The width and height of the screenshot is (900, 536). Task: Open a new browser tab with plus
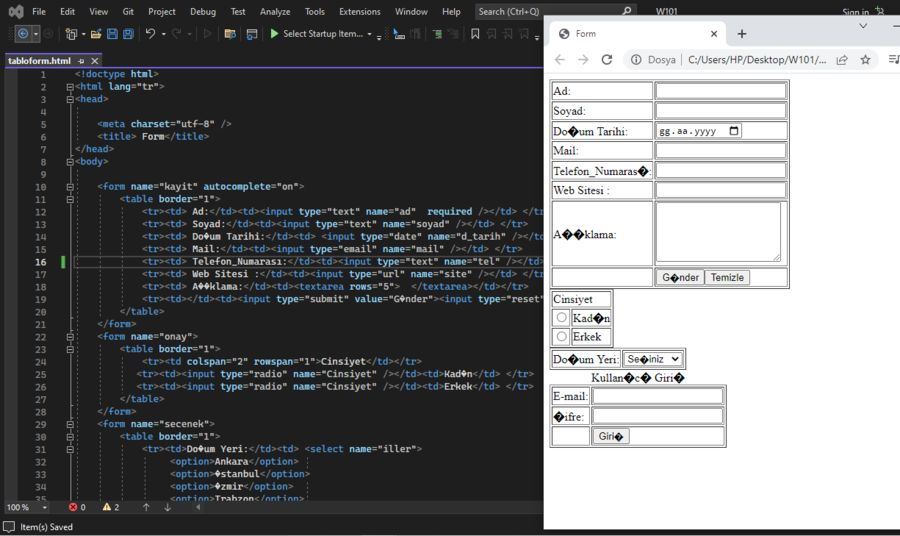point(742,34)
